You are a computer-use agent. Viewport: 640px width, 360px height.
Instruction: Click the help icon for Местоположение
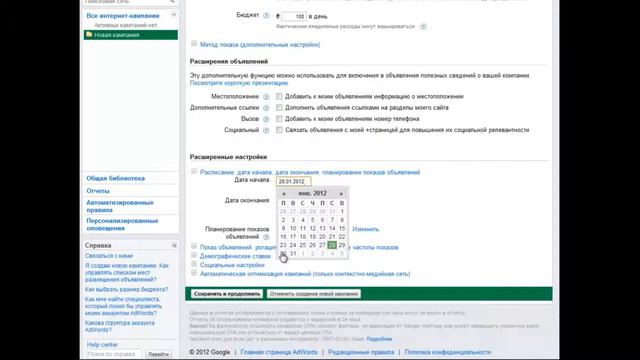pyautogui.click(x=266, y=97)
